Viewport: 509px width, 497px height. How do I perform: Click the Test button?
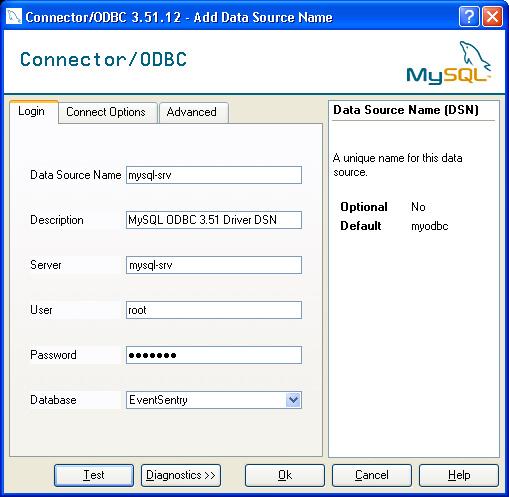pyautogui.click(x=94, y=475)
